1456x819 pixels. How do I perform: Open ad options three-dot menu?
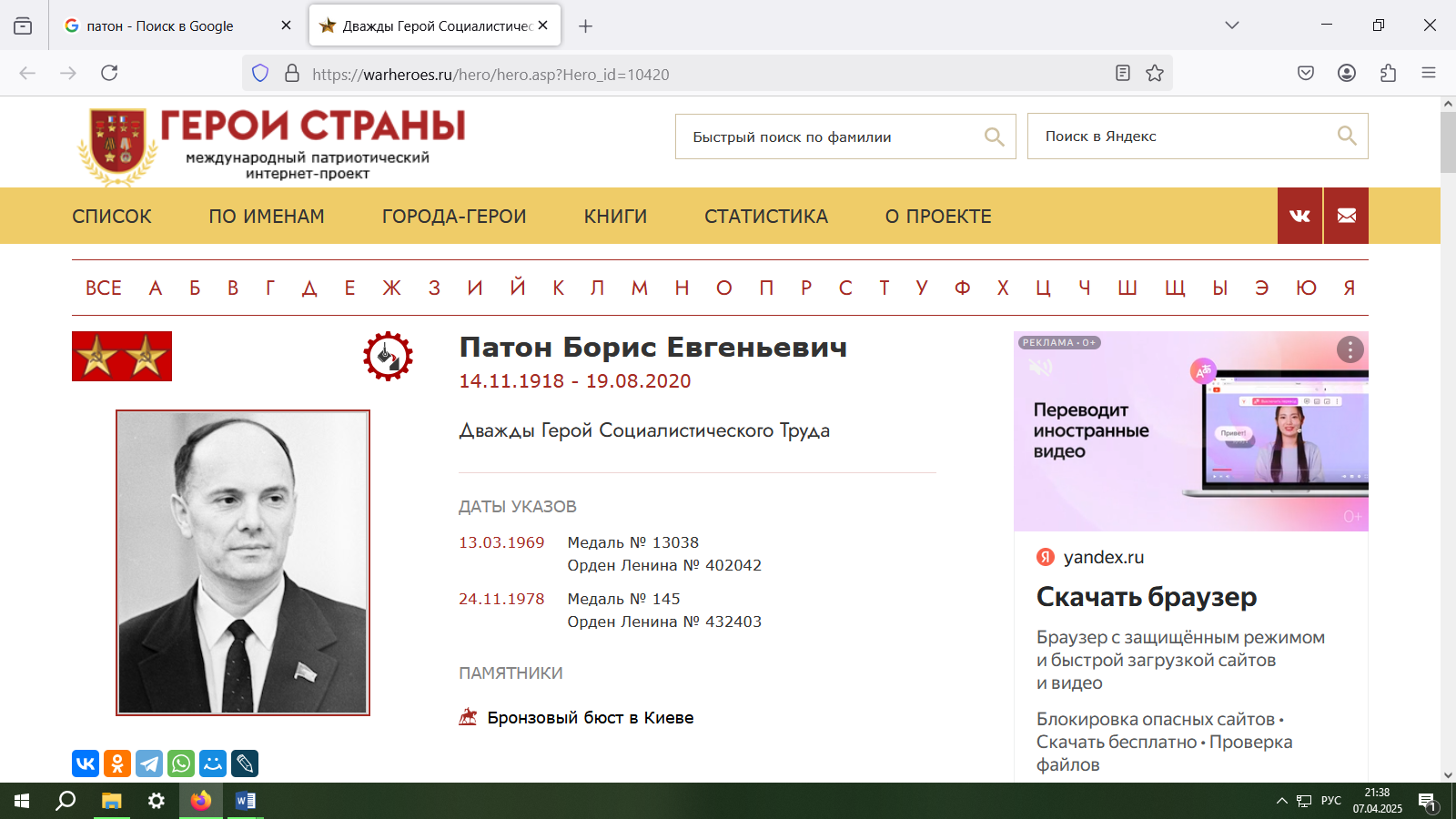pos(1350,349)
